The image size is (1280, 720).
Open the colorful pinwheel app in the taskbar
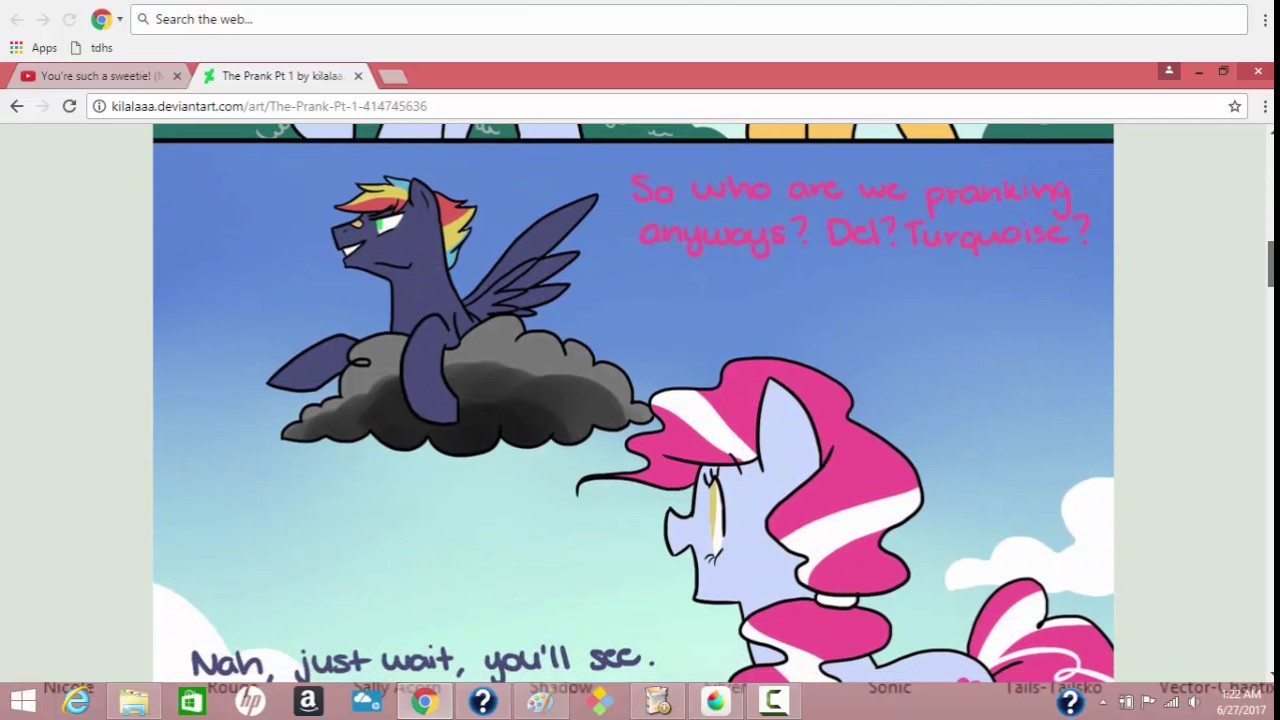click(x=599, y=702)
